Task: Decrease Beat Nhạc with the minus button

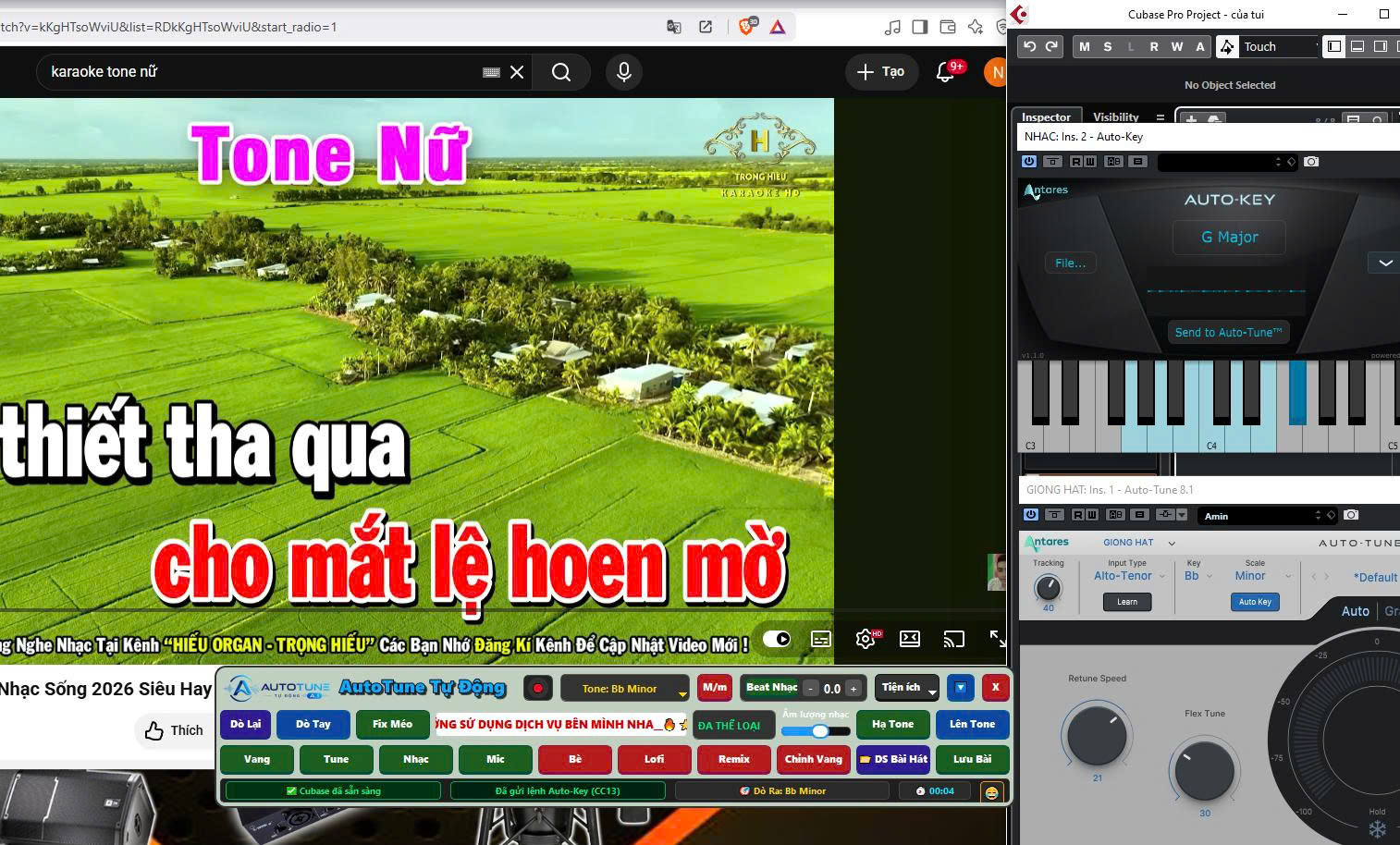Action: coord(811,689)
